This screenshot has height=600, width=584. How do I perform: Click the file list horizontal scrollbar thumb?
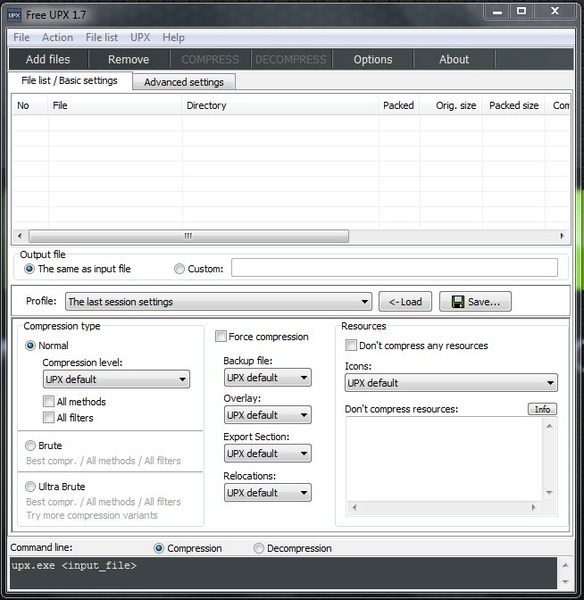189,236
